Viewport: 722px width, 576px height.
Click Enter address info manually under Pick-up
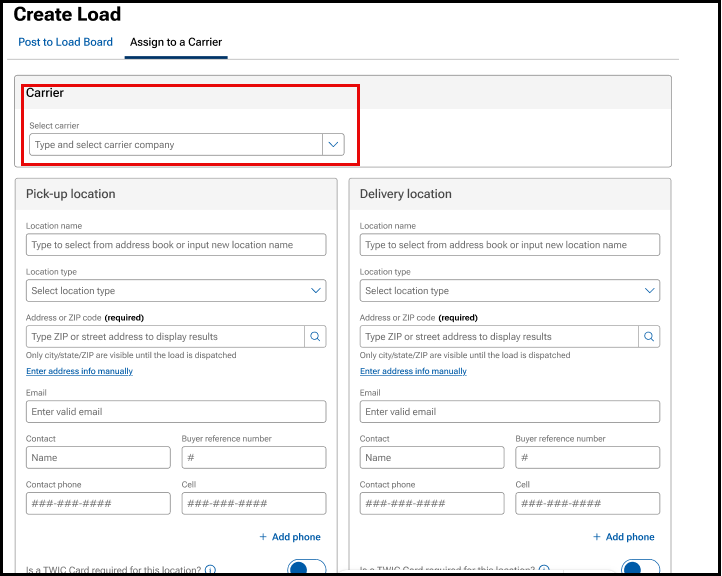[79, 371]
